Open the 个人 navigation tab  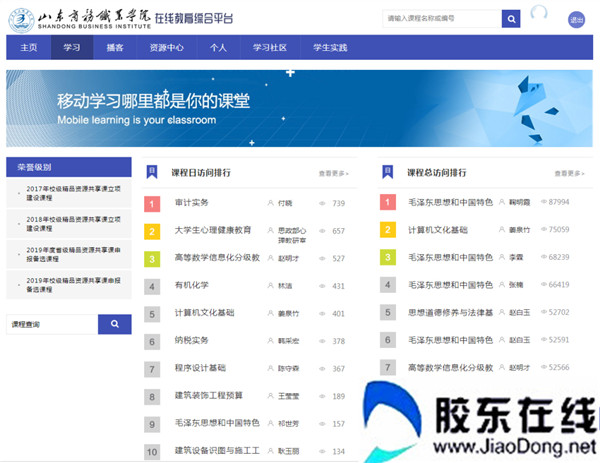(x=218, y=47)
